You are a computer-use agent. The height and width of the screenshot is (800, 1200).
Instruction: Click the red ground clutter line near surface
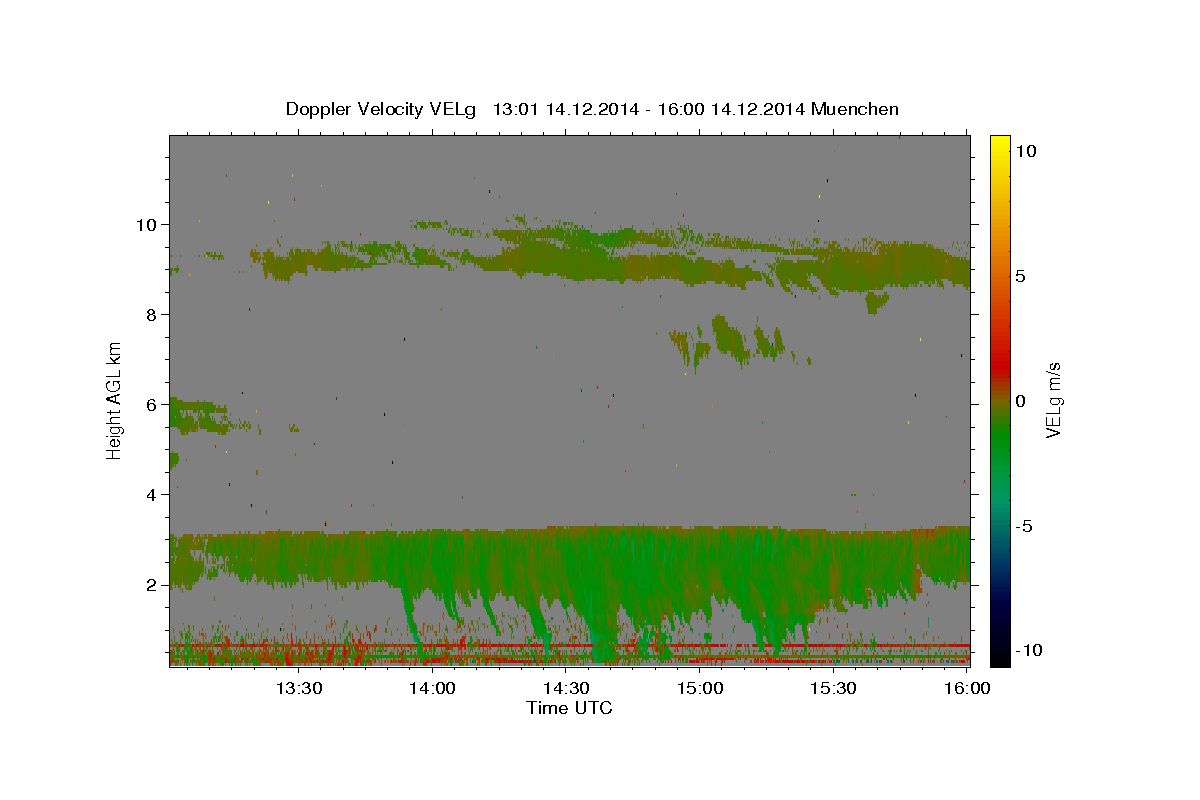coord(570,646)
